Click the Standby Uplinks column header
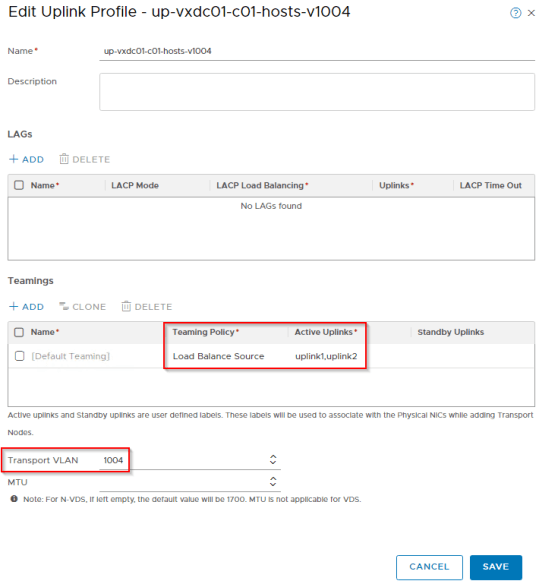 [450, 332]
